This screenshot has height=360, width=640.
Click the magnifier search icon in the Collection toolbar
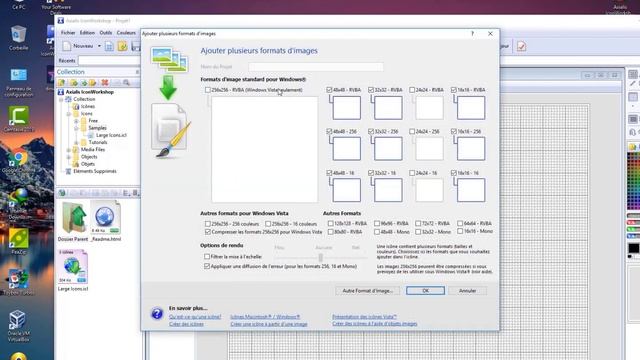127,82
